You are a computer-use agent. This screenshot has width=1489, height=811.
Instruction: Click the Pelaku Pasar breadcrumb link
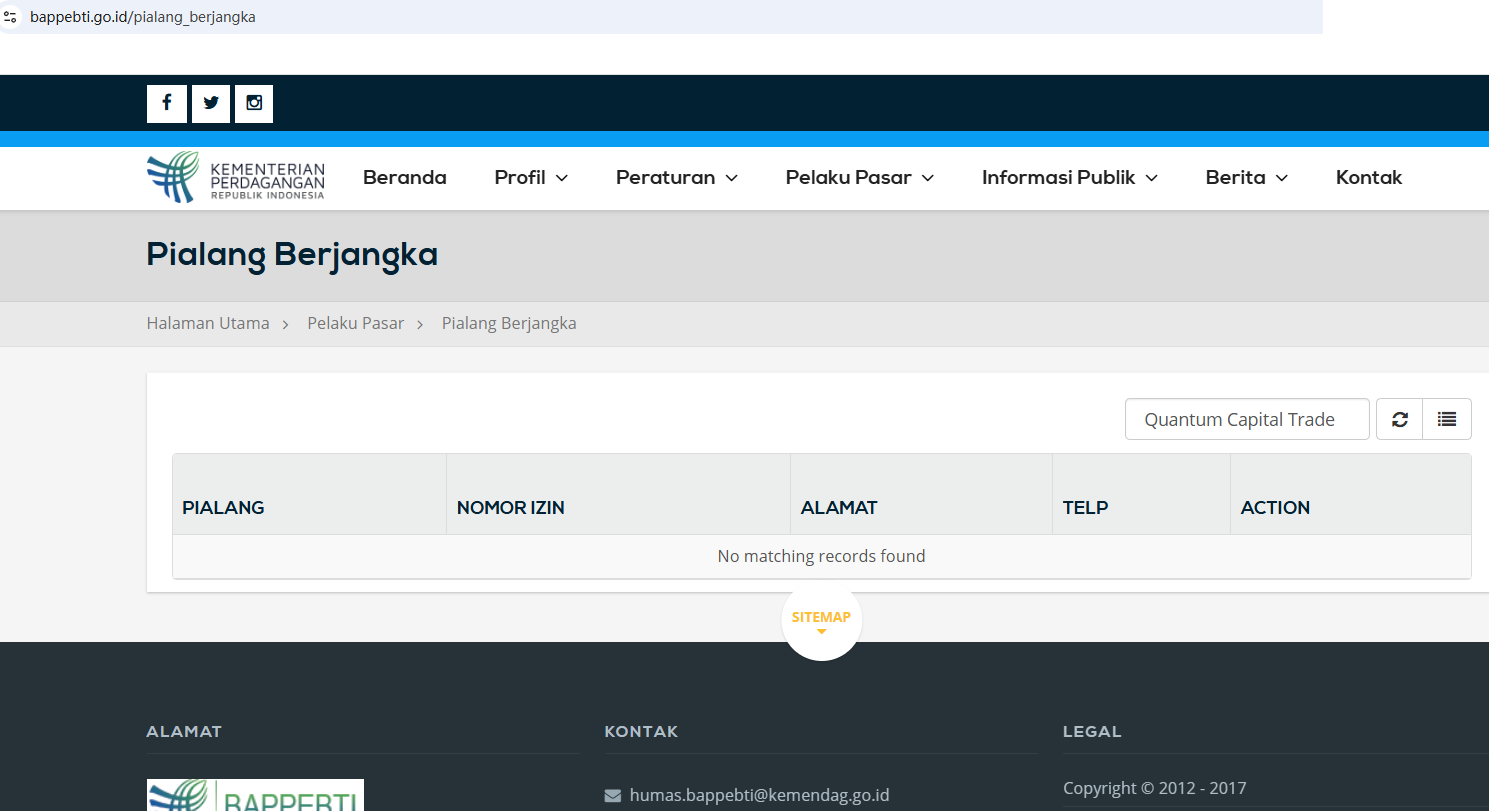[356, 323]
